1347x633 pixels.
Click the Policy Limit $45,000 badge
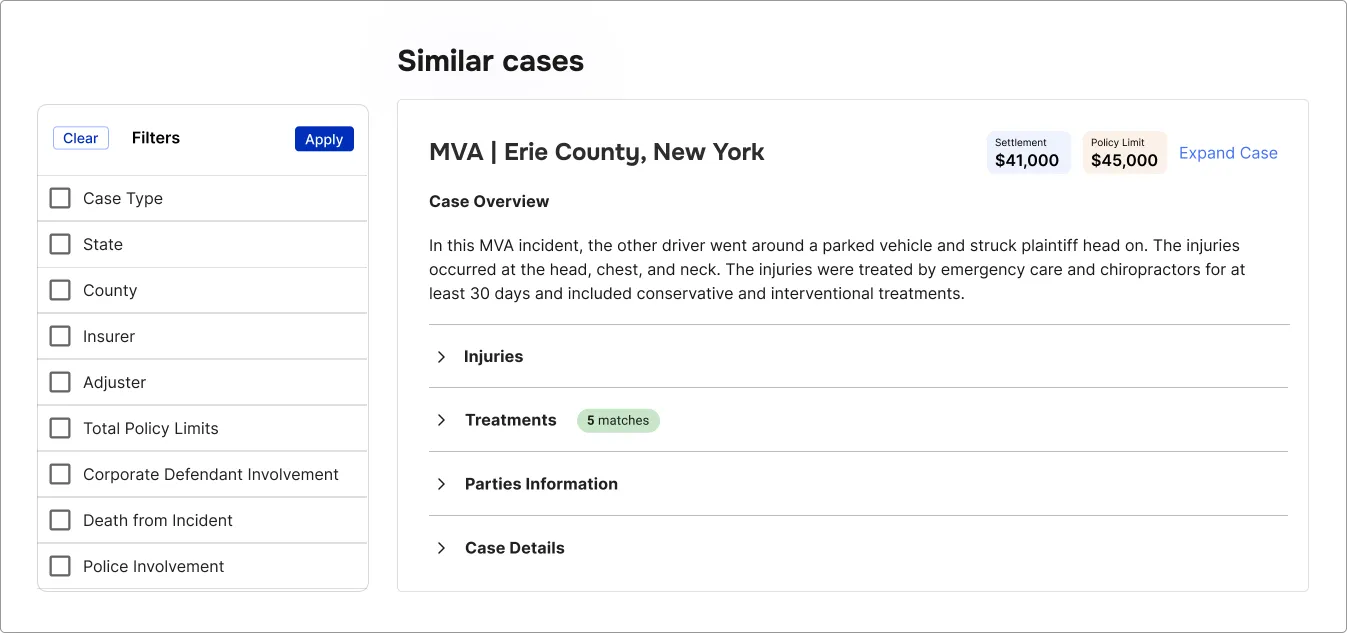[1124, 153]
